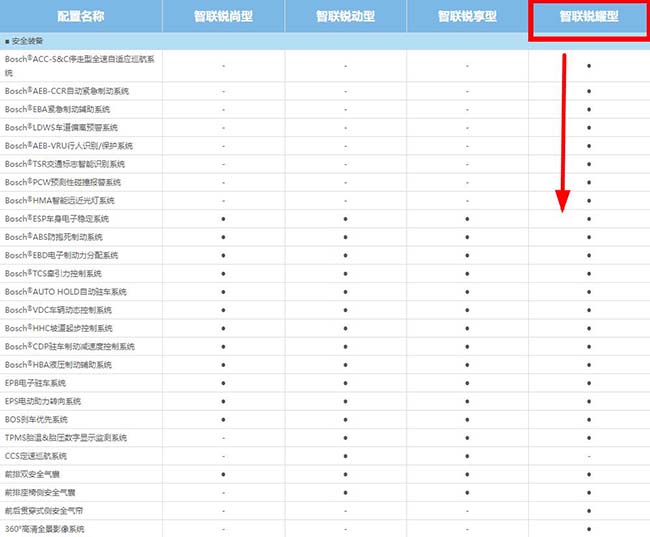Image resolution: width=650 pixels, height=537 pixels.
Task: Click the Bosch AEB-CCR自动紧急制动系统 label
Action: coord(67,91)
